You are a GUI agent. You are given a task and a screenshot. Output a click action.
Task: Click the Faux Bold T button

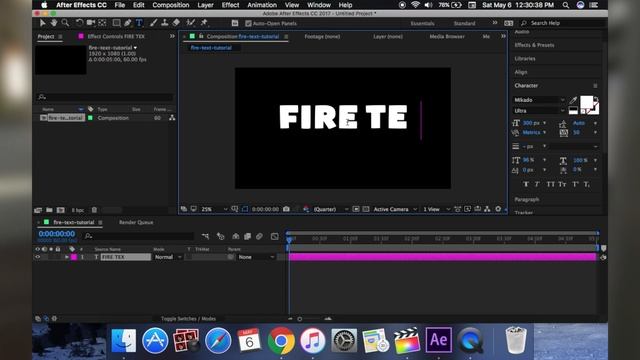click(x=526, y=184)
